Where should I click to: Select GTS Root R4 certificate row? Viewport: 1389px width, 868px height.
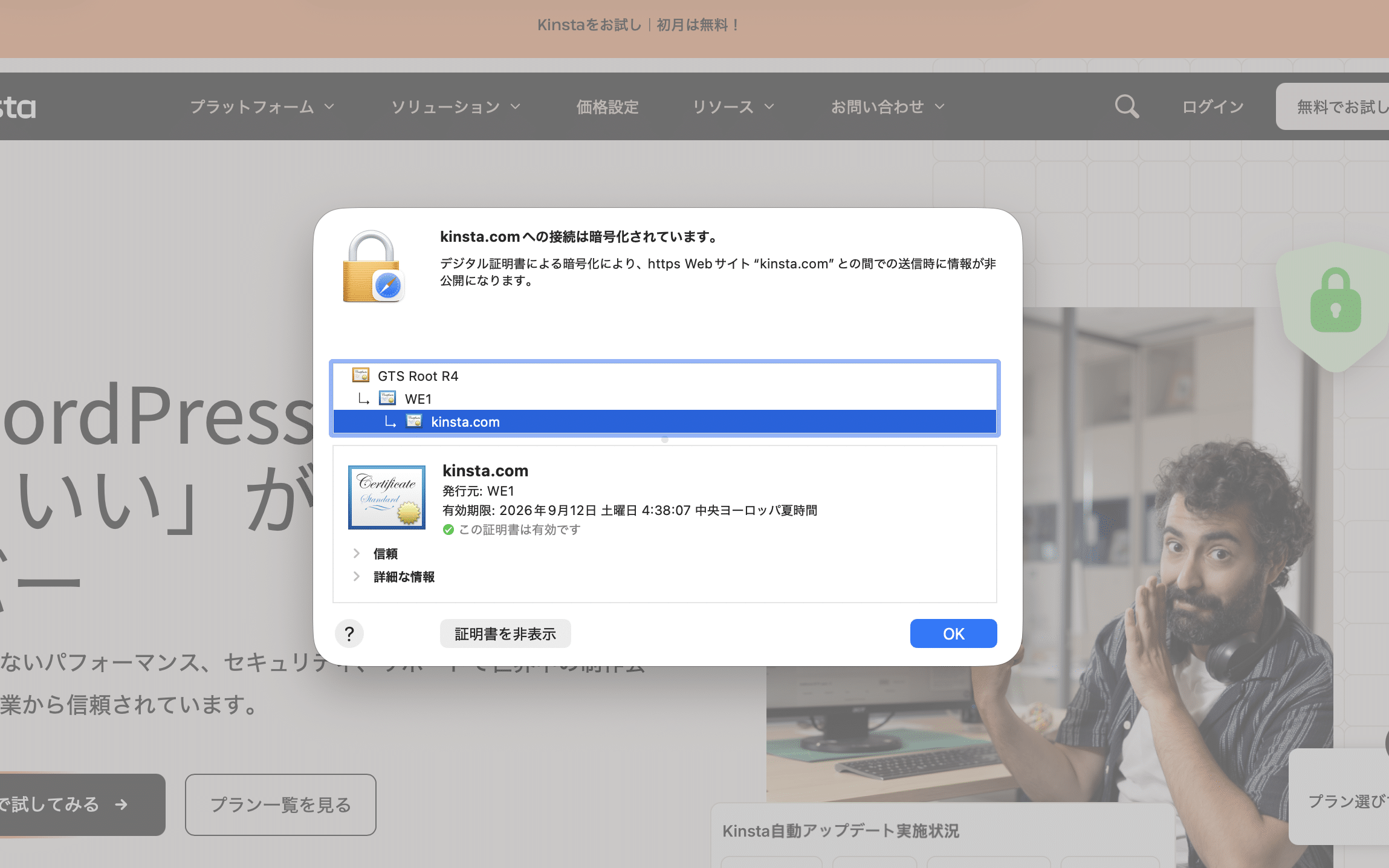point(664,376)
